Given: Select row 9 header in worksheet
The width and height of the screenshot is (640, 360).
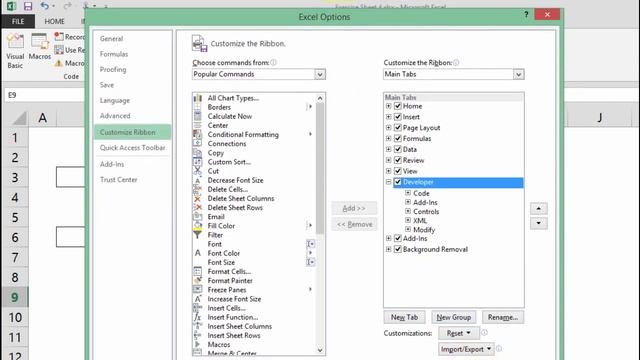Looking at the screenshot, I should [x=15, y=297].
